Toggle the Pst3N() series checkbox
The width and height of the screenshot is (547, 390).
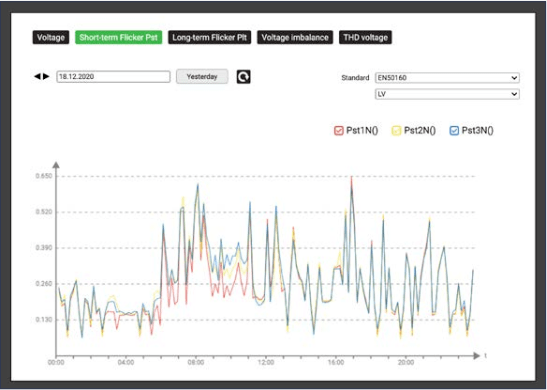coord(454,131)
